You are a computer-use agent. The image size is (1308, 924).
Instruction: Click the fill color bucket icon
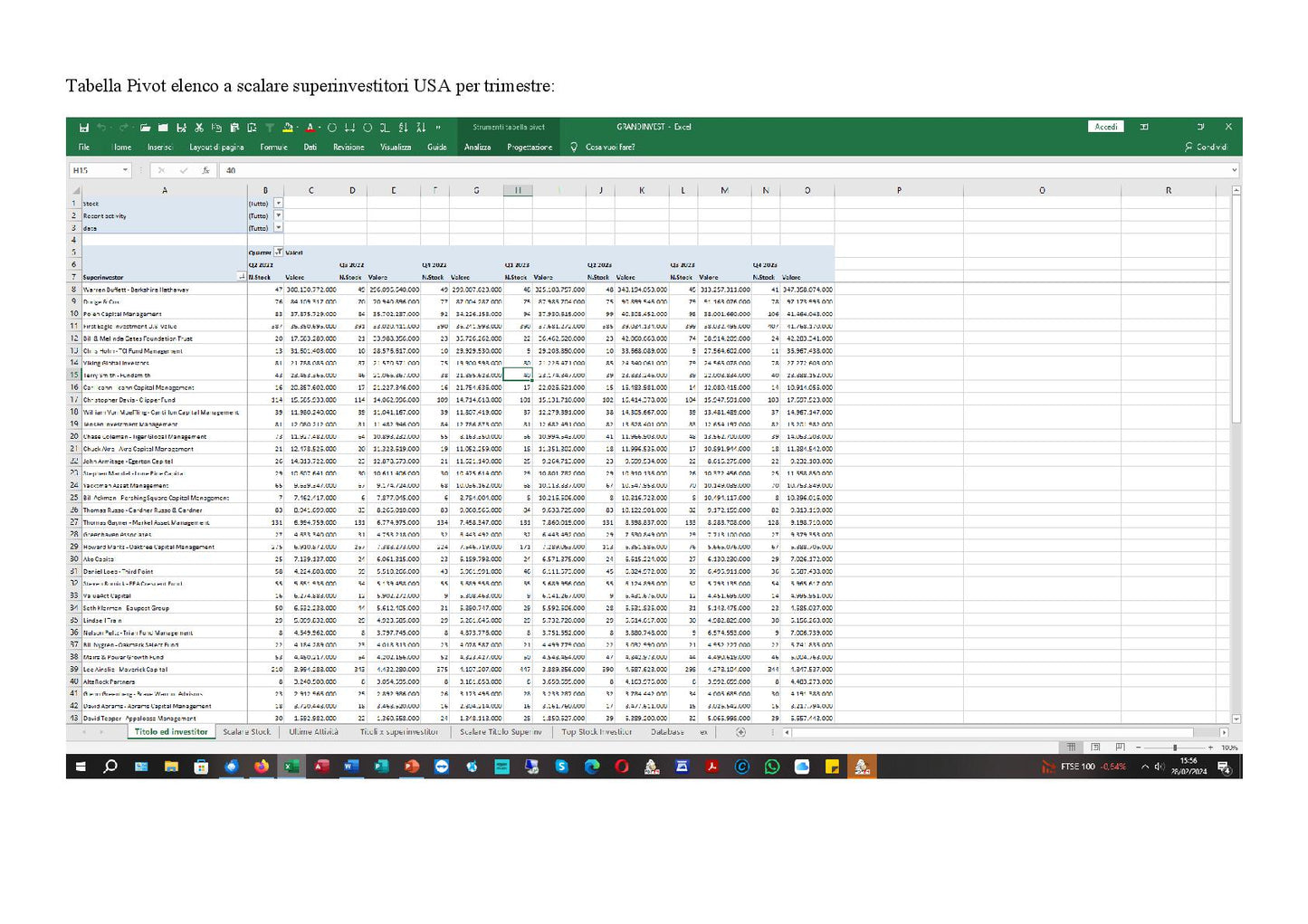[x=287, y=128]
